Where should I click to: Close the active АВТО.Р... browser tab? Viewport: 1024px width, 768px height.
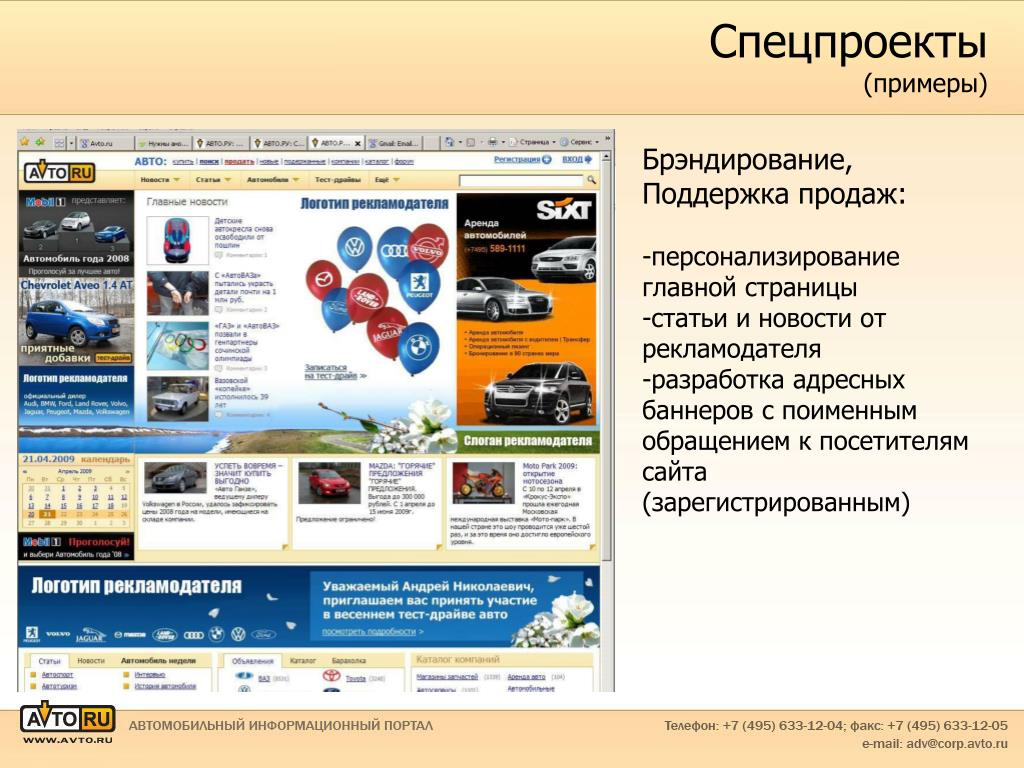coord(357,144)
